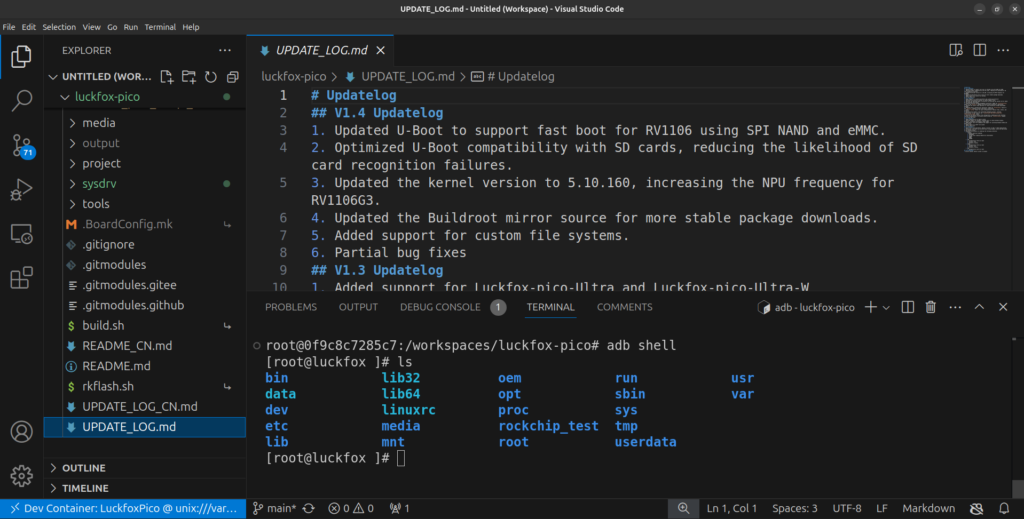Open the Explorer view in activity bar
Viewport: 1024px width, 519px height.
tap(21, 57)
